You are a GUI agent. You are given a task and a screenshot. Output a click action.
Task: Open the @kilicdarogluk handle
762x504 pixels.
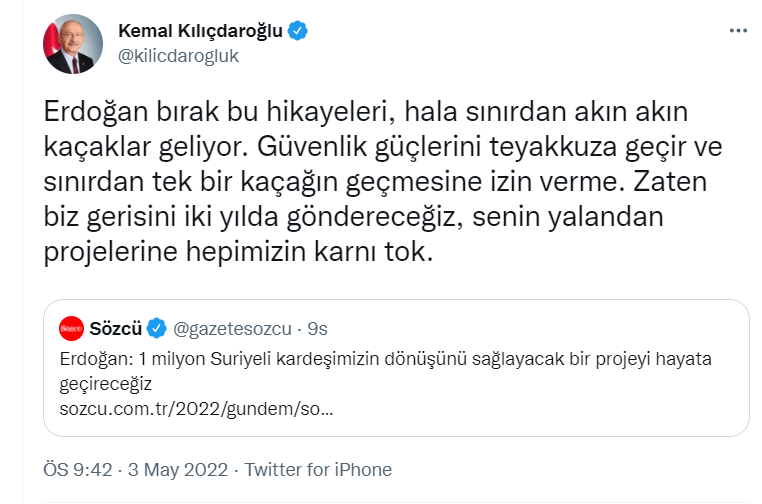(x=178, y=55)
